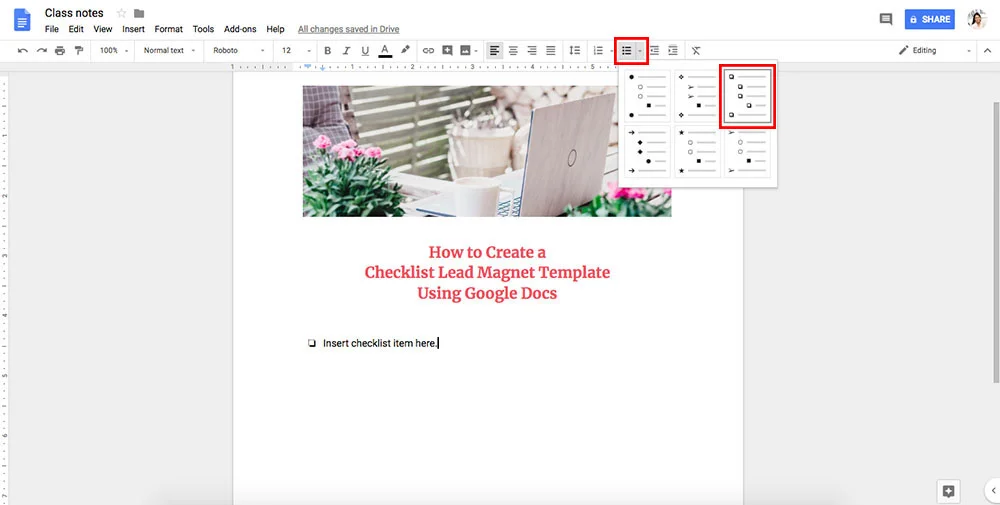This screenshot has width=1000, height=505.
Task: Open the Edit menu
Action: 76,29
